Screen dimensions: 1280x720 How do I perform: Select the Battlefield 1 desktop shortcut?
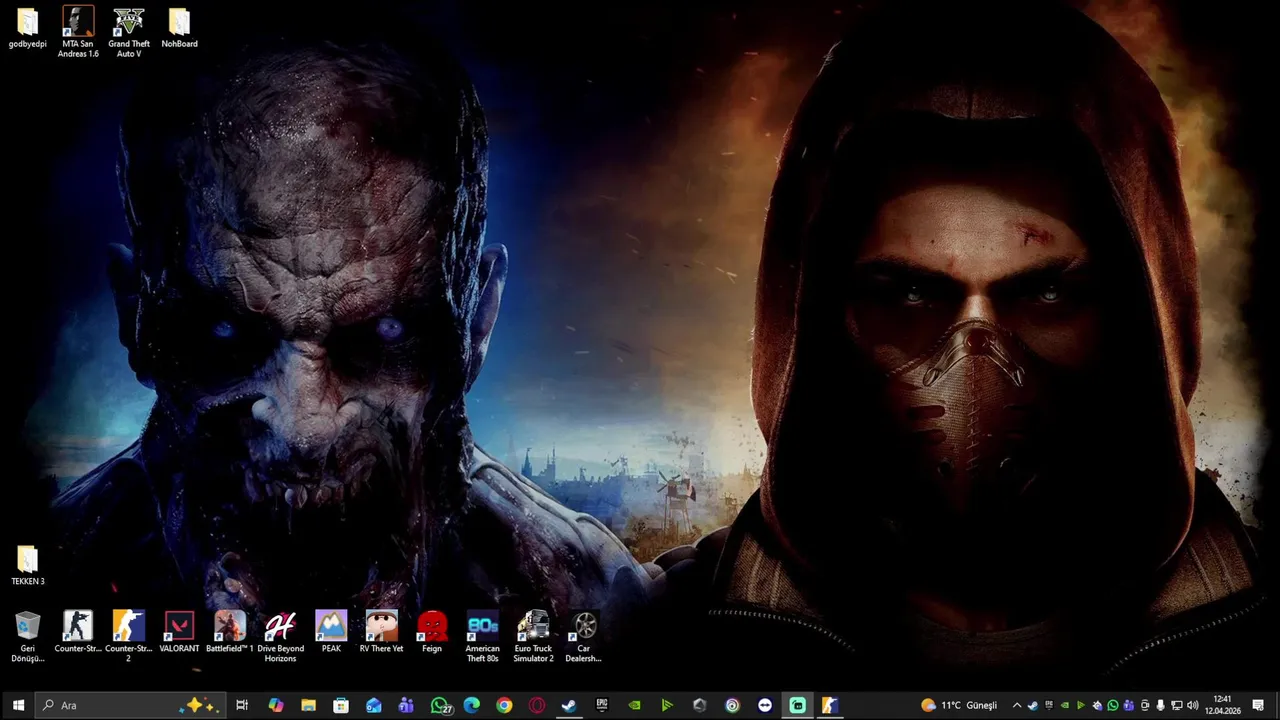tap(230, 633)
